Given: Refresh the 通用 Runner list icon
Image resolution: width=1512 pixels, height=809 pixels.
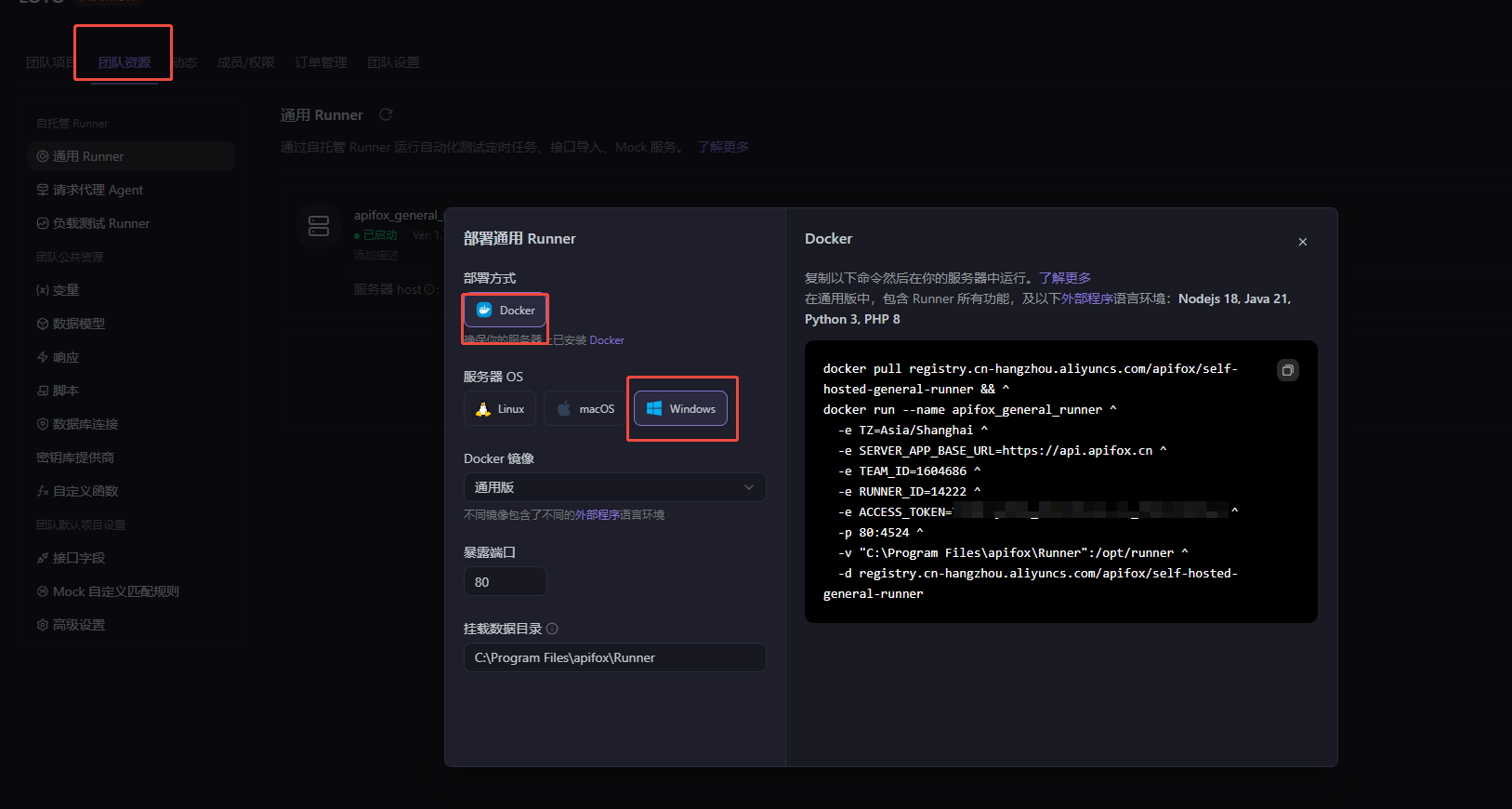Looking at the screenshot, I should 386,114.
